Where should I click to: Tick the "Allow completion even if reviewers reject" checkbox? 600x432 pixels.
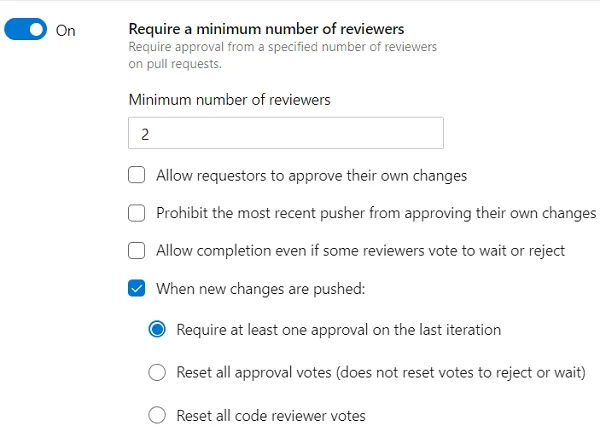point(137,250)
